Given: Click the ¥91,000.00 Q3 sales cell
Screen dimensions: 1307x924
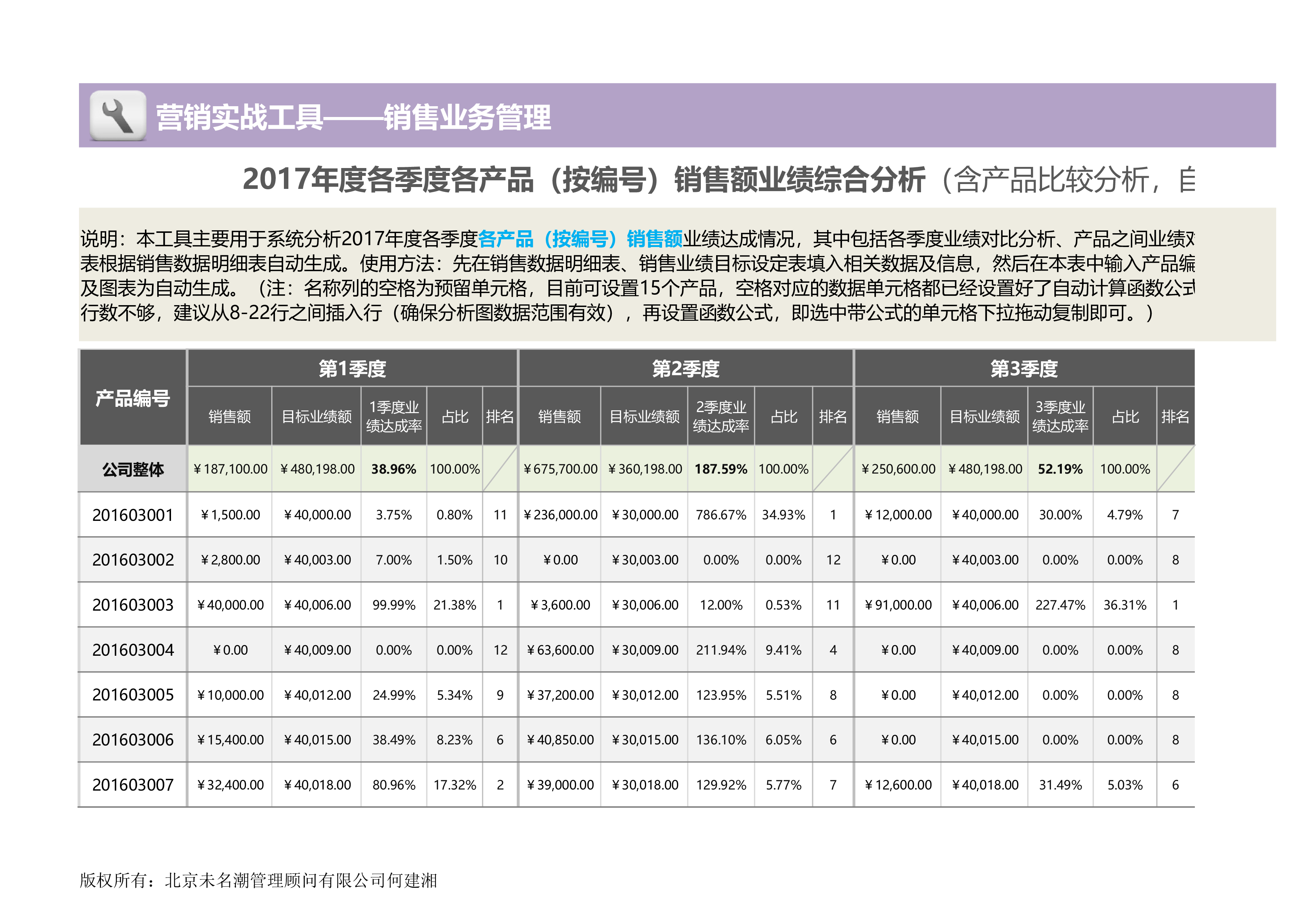Looking at the screenshot, I should pyautogui.click(x=898, y=605).
